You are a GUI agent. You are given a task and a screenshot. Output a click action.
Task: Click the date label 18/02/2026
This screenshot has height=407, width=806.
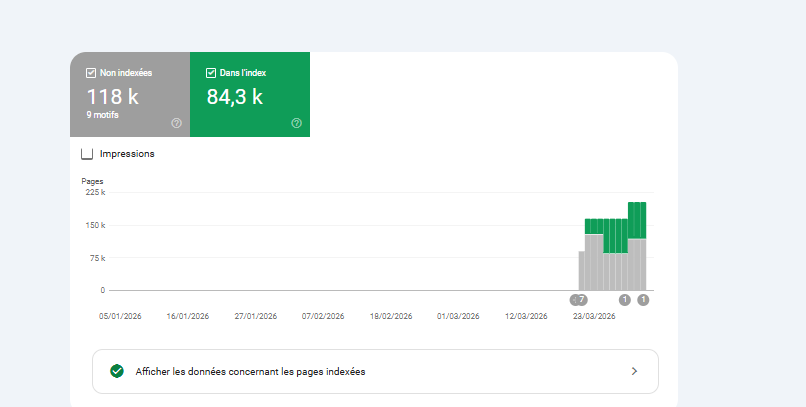[391, 316]
